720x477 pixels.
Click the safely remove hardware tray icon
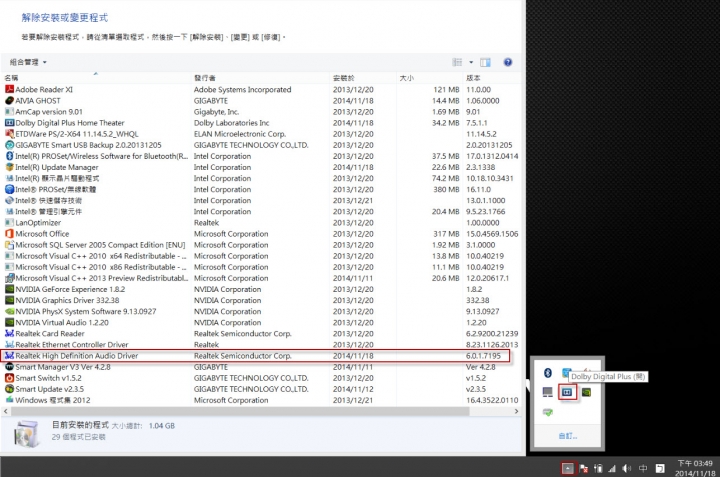[x=547, y=412]
